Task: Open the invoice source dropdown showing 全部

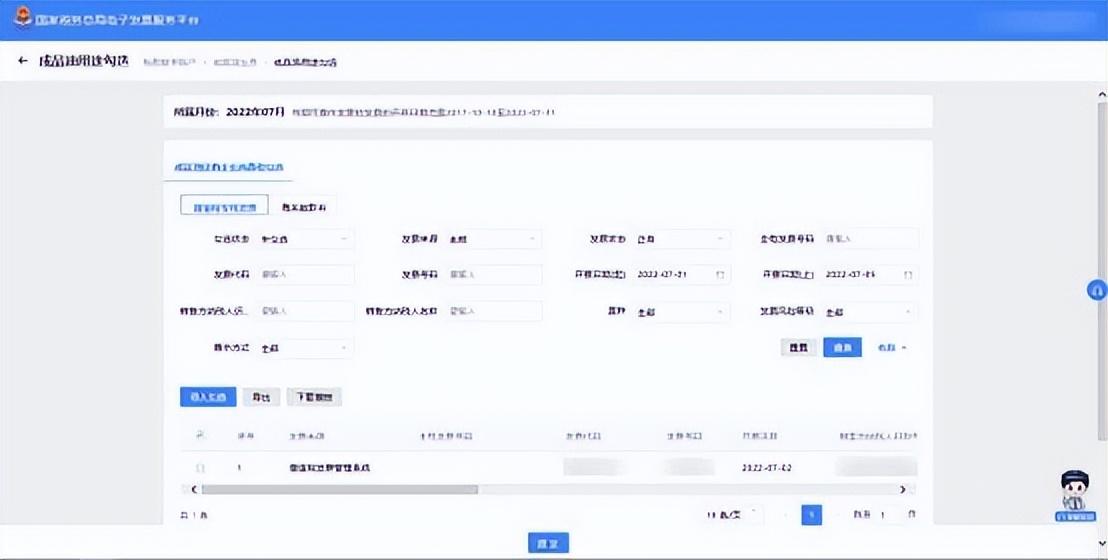Action: click(494, 239)
